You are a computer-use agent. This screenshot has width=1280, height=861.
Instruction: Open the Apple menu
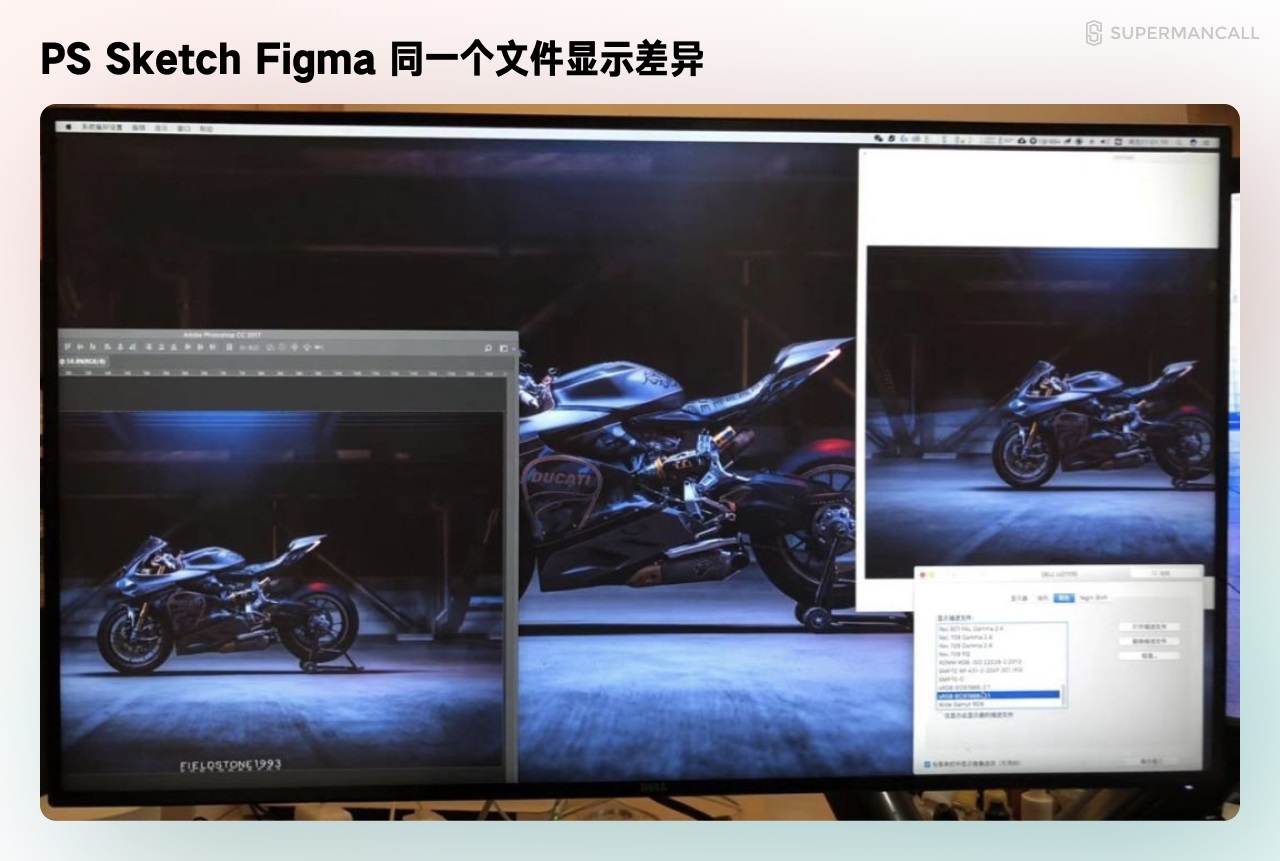(x=68, y=128)
